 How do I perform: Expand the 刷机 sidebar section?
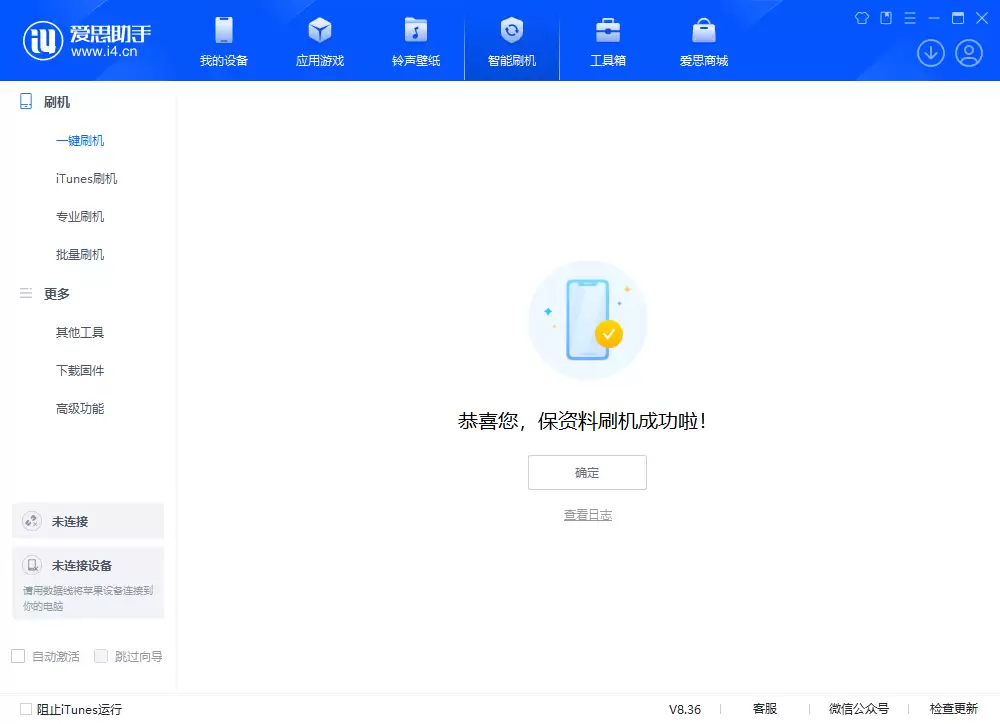[55, 101]
